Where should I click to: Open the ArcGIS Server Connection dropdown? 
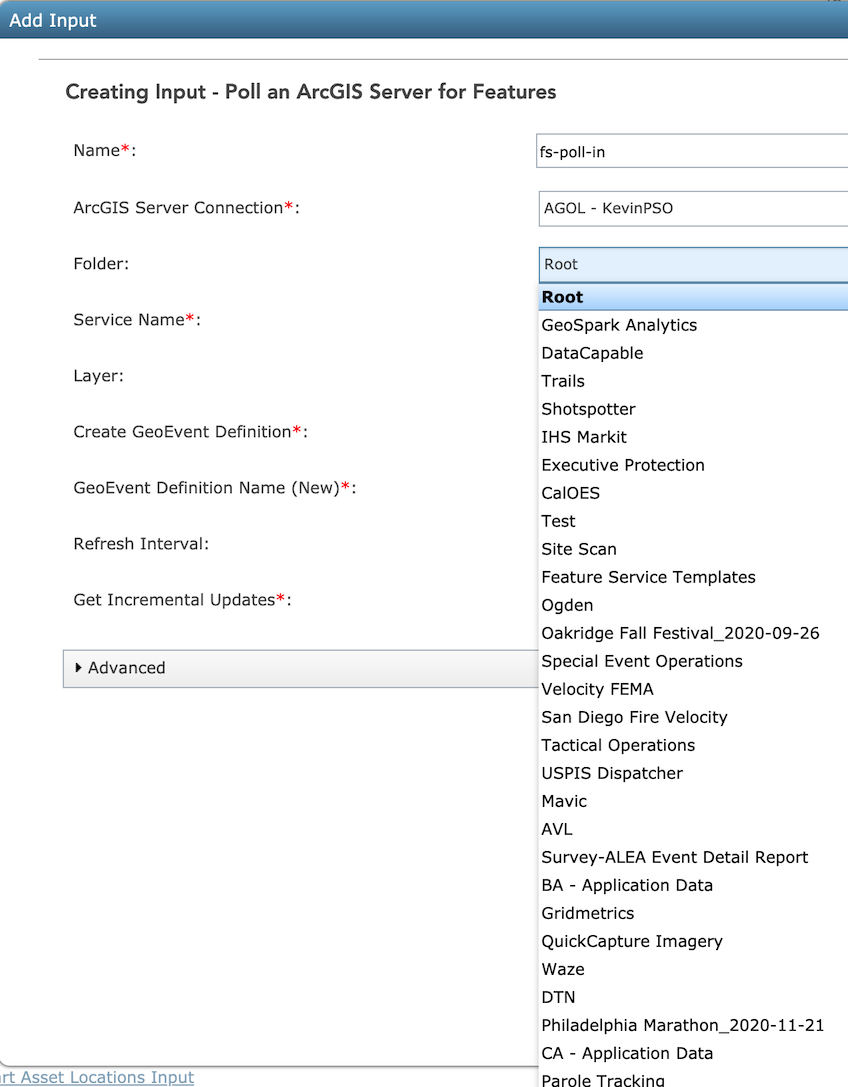click(x=693, y=208)
